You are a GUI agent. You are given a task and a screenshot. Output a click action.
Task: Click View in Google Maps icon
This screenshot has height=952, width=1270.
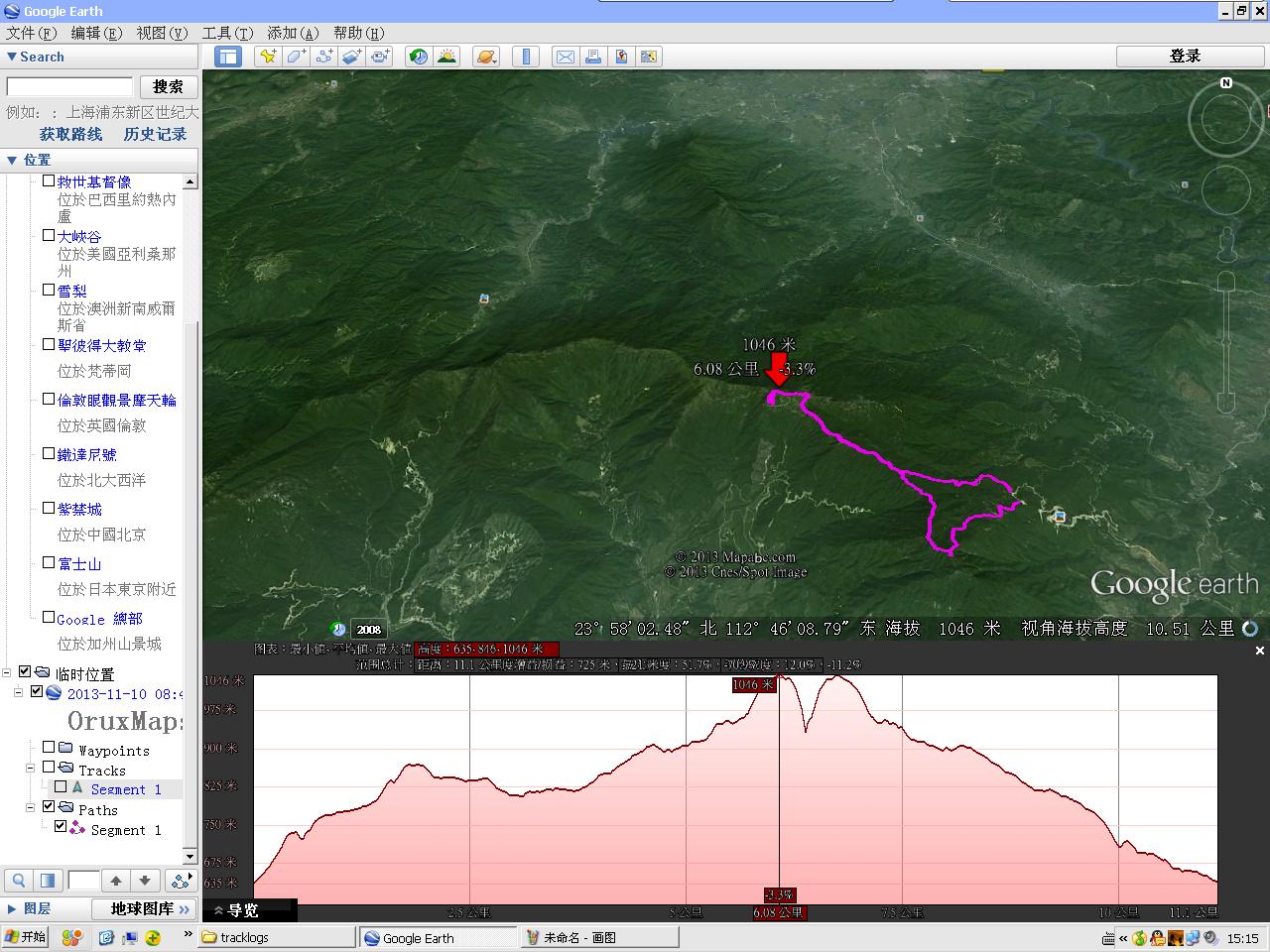(x=622, y=57)
